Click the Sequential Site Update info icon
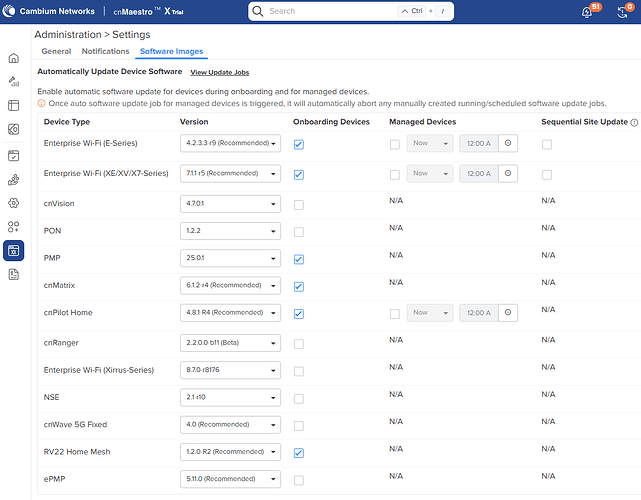The width and height of the screenshot is (641, 500). point(634,122)
